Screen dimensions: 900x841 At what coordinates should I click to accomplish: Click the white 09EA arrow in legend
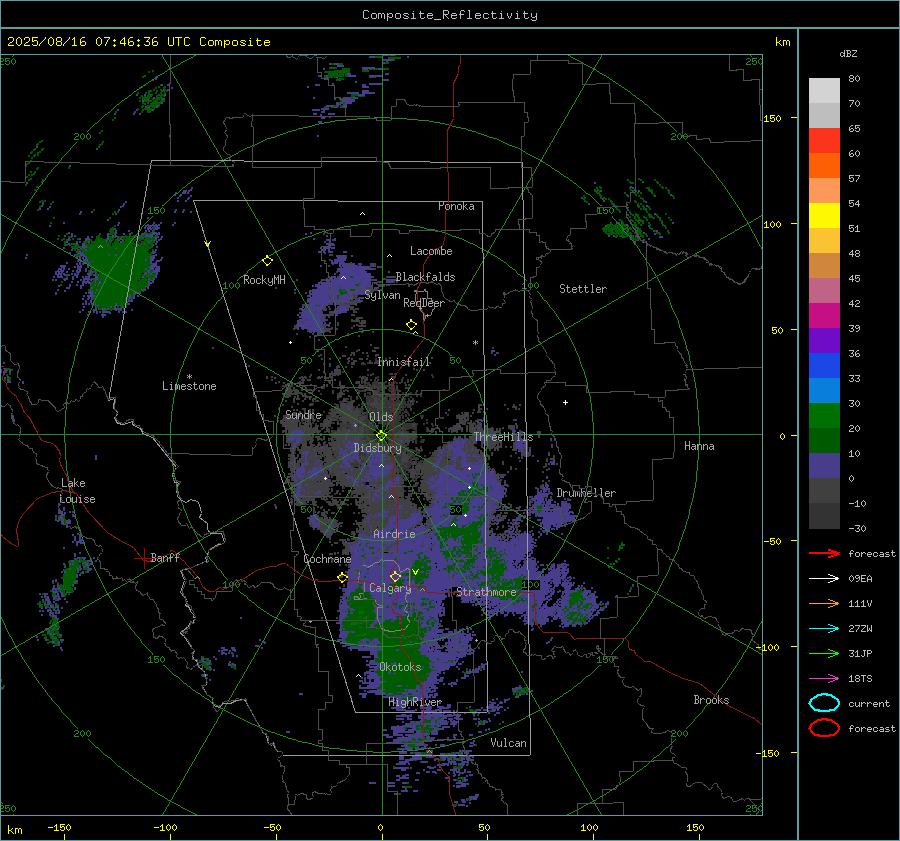824,579
